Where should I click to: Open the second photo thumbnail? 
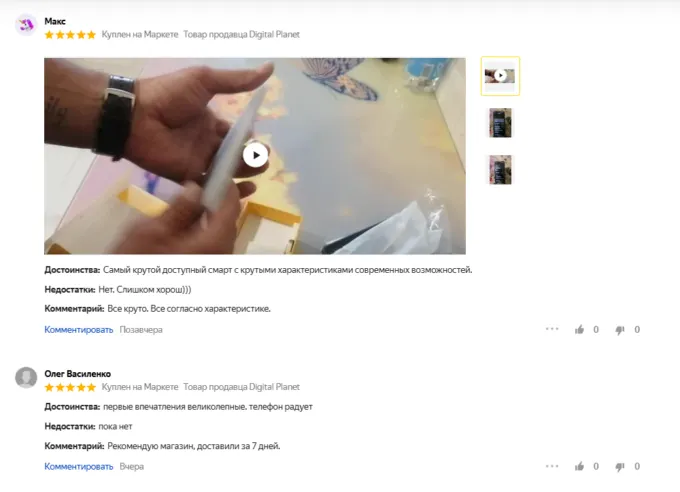(500, 123)
